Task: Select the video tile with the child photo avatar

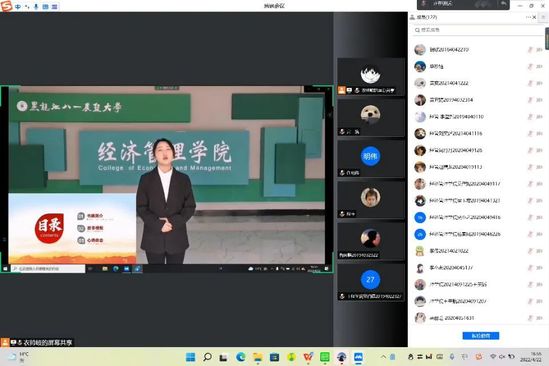Action: pyautogui.click(x=370, y=200)
